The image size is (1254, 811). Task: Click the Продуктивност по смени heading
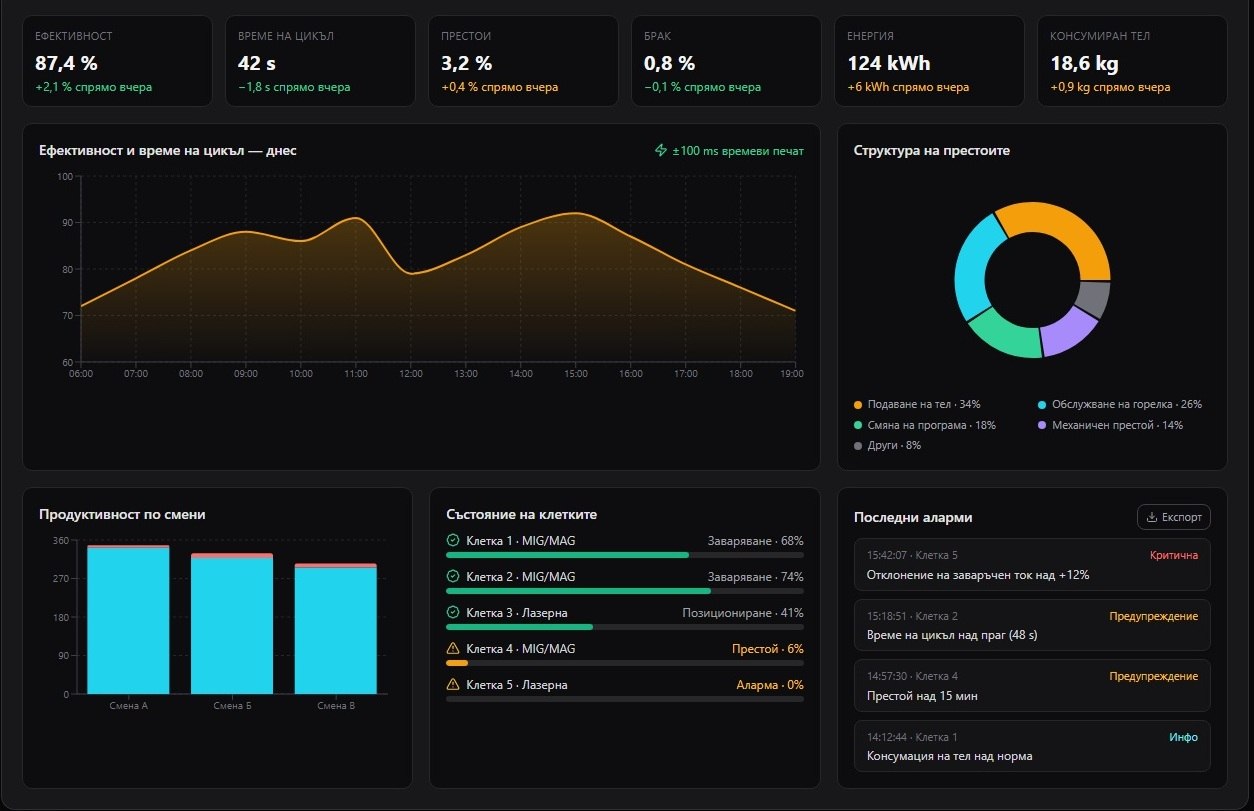coord(122,514)
